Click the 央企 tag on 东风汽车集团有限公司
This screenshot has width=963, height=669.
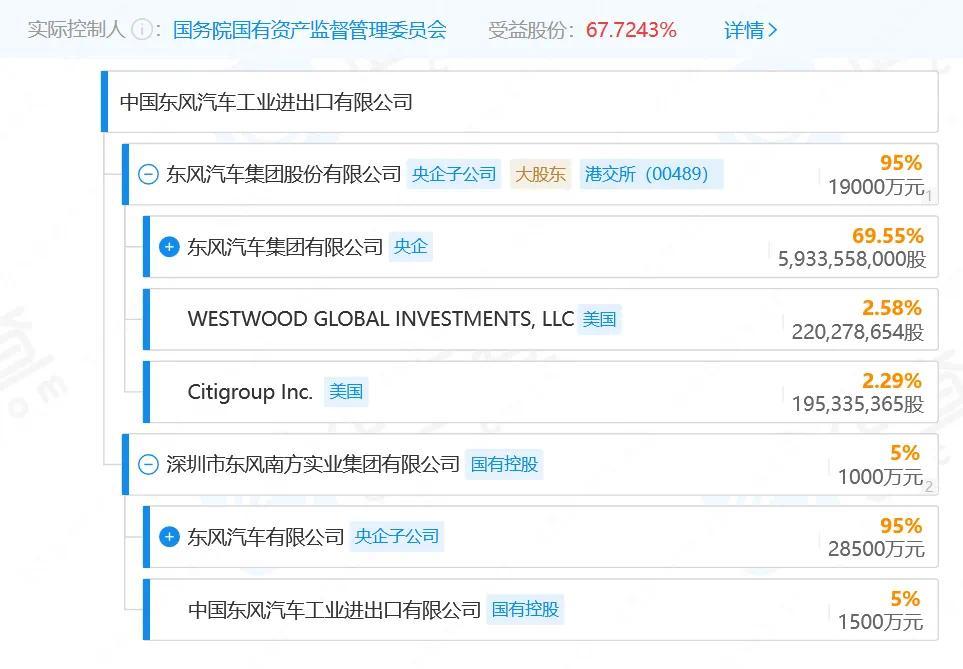point(411,247)
